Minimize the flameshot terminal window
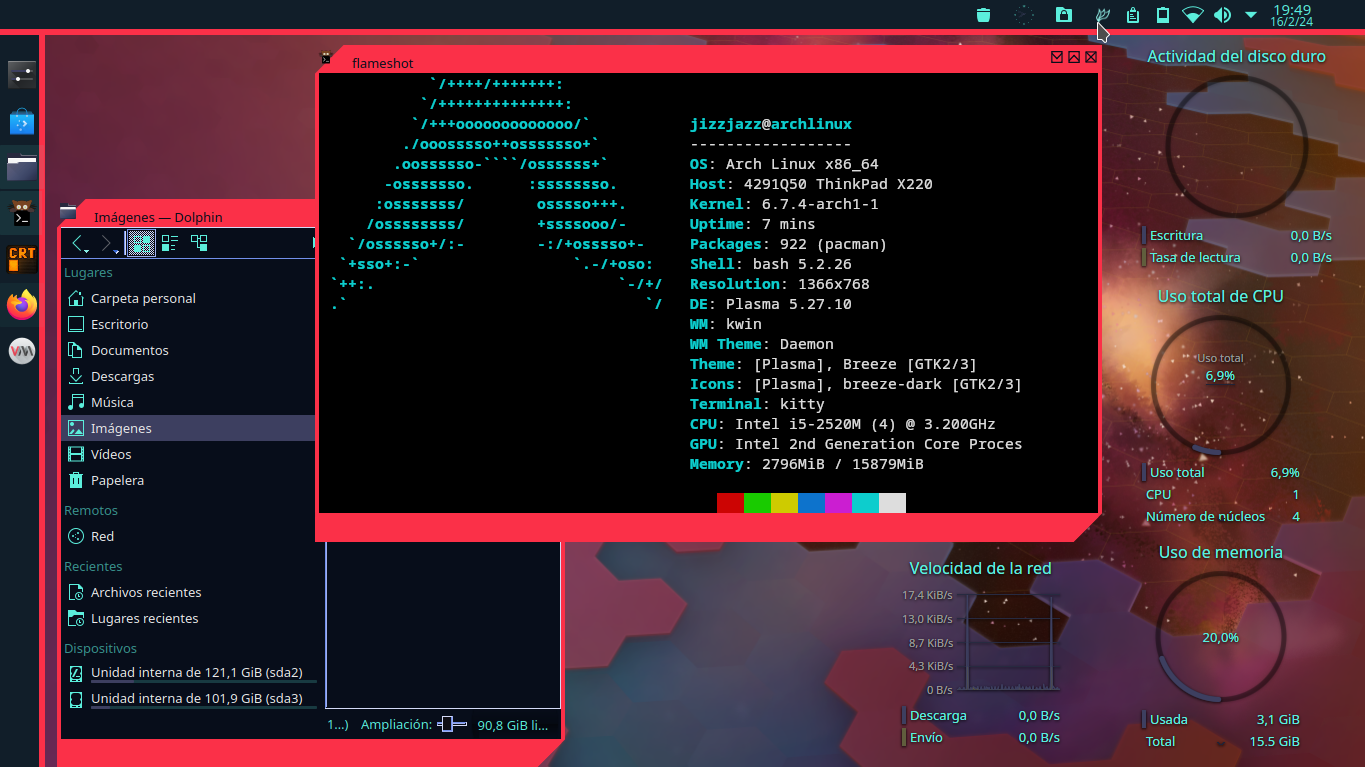Screen dimensions: 1365x767 click(1057, 57)
